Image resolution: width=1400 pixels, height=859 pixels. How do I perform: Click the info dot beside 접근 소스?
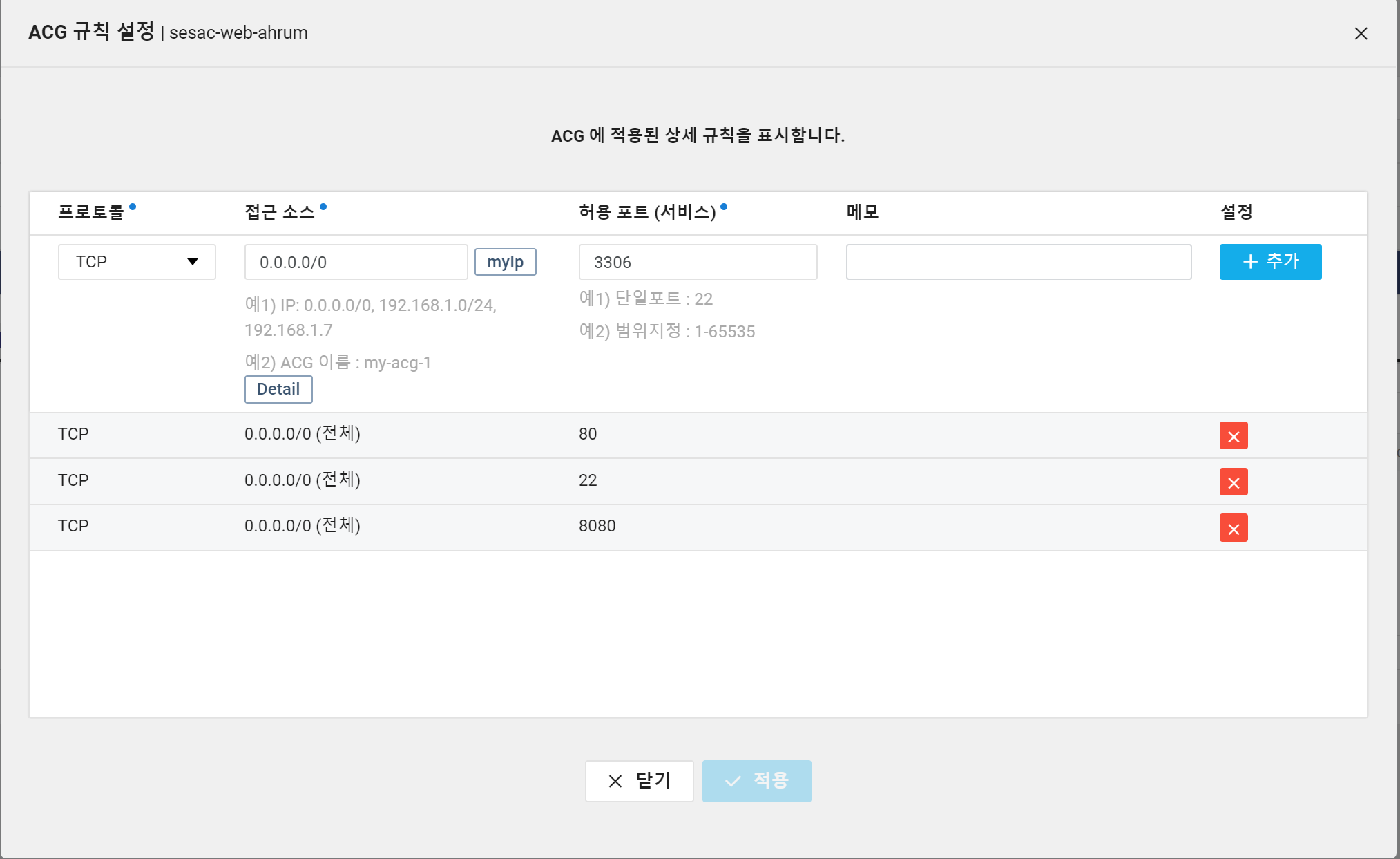tap(323, 206)
